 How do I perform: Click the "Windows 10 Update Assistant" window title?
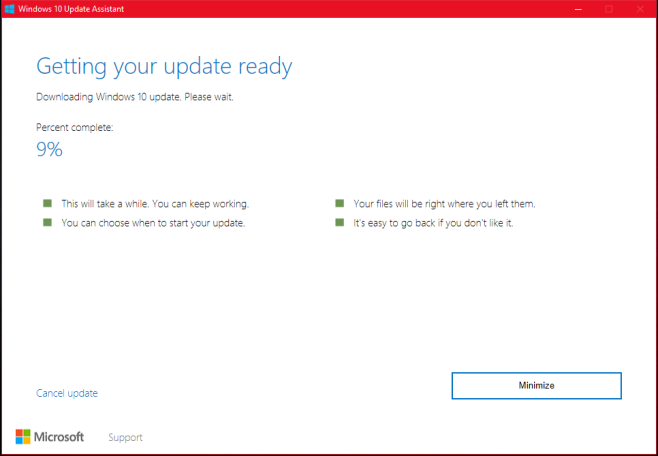71,9
